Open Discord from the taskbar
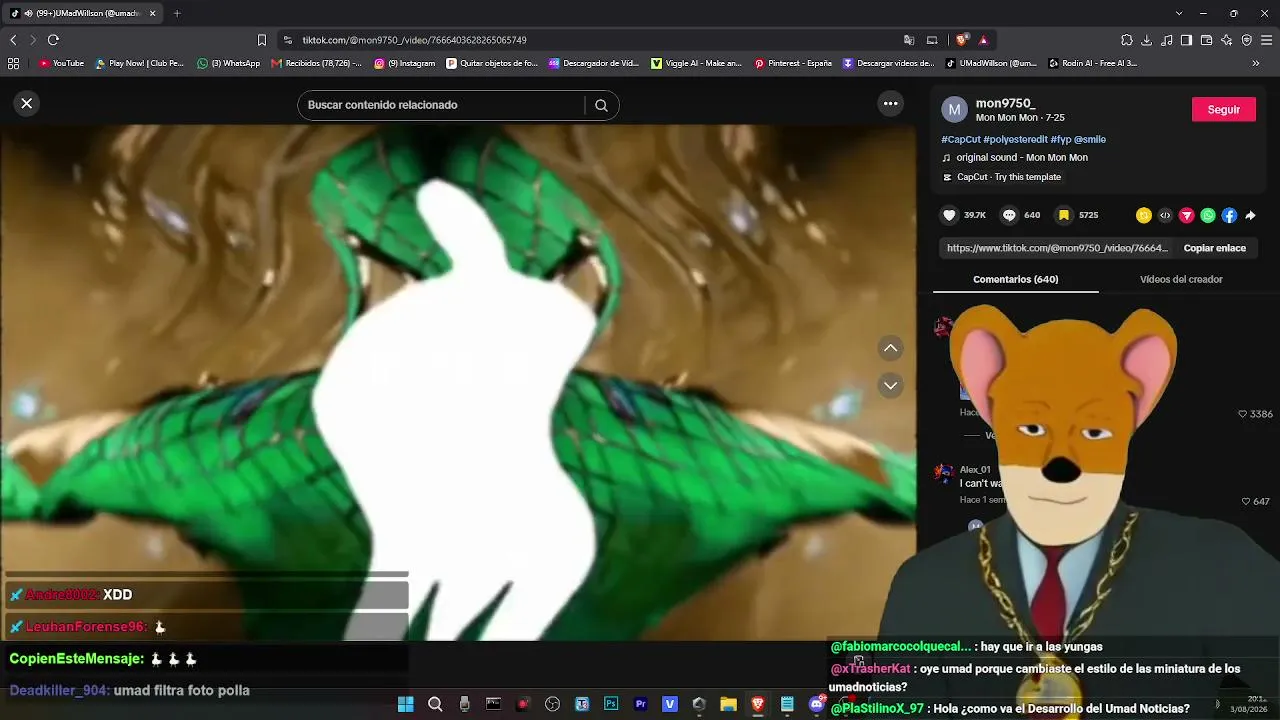This screenshot has width=1280, height=720. click(816, 704)
